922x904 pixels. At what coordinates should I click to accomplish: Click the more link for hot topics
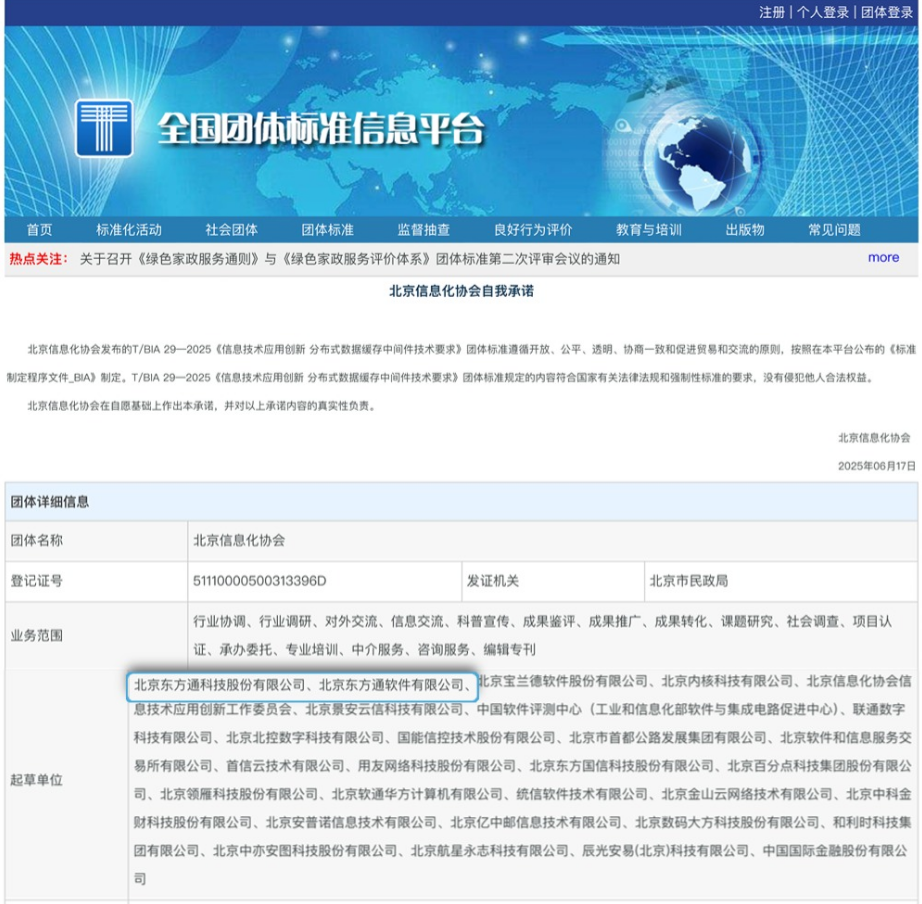[x=883, y=258]
